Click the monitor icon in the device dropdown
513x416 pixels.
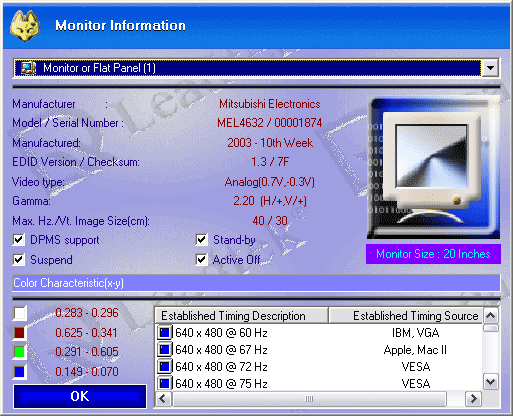coord(29,68)
